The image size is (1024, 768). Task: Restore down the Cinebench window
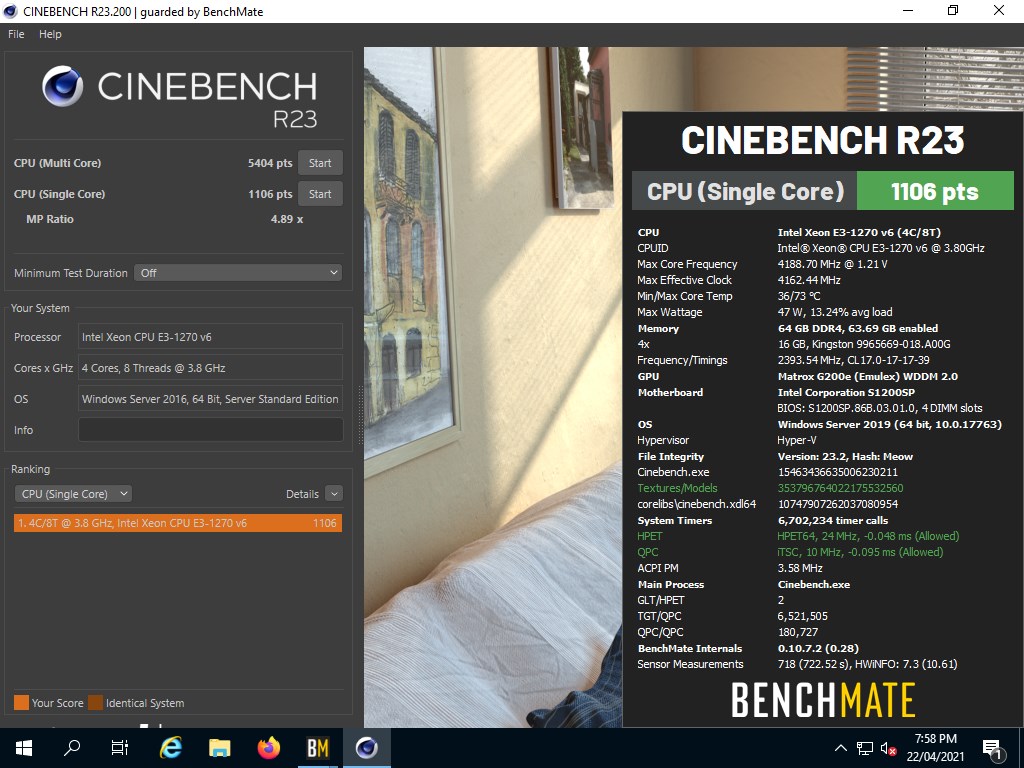coord(953,10)
